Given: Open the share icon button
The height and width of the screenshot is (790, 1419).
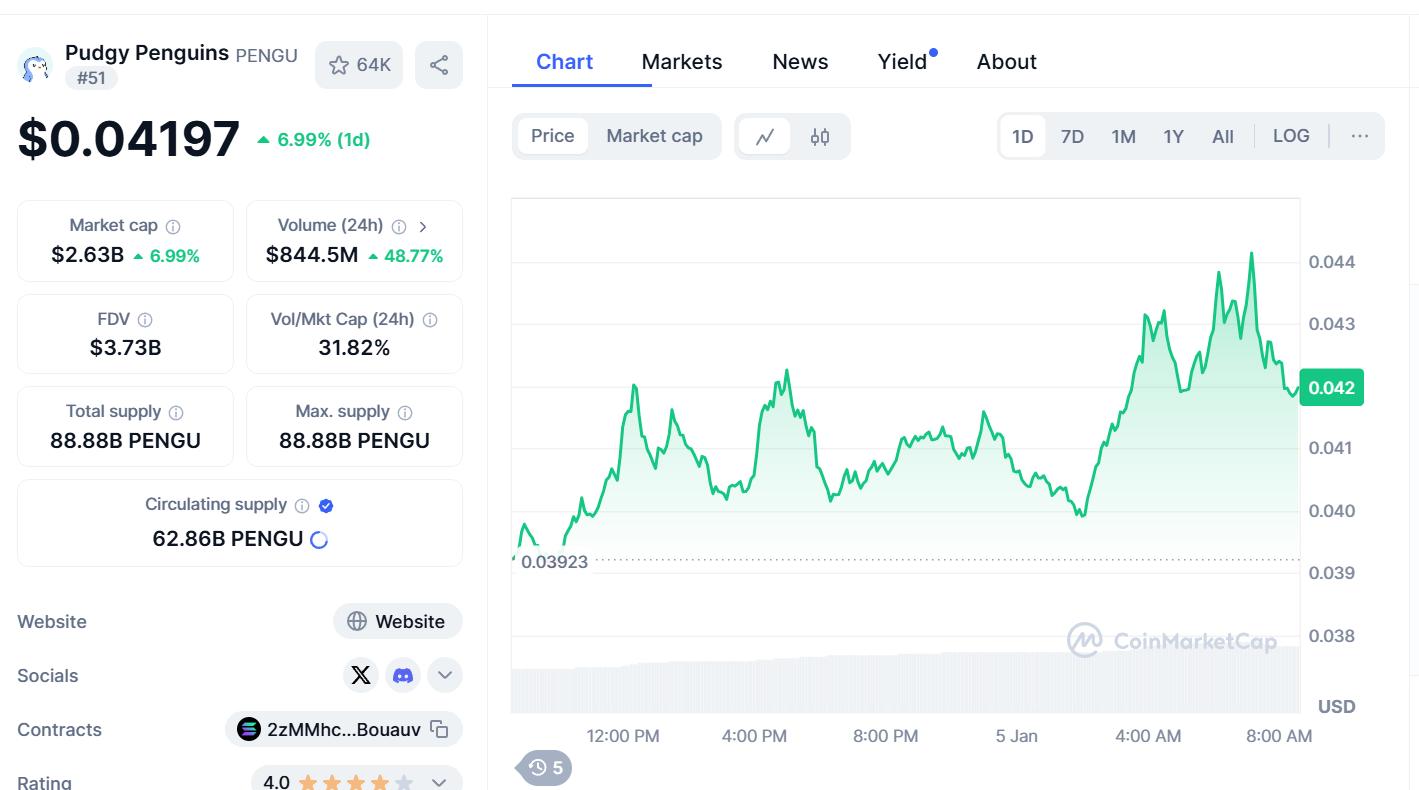Looking at the screenshot, I should [x=439, y=65].
